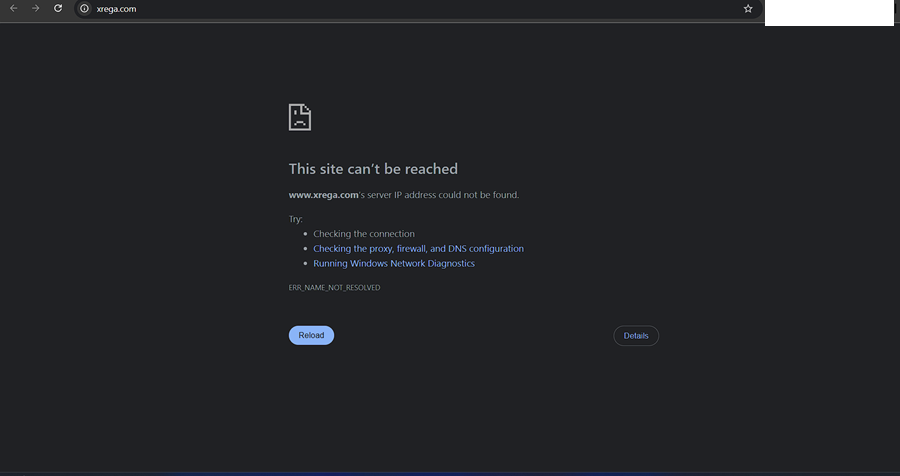Click the empty dark page area below Reload
The image size is (900, 476).
(x=450, y=410)
